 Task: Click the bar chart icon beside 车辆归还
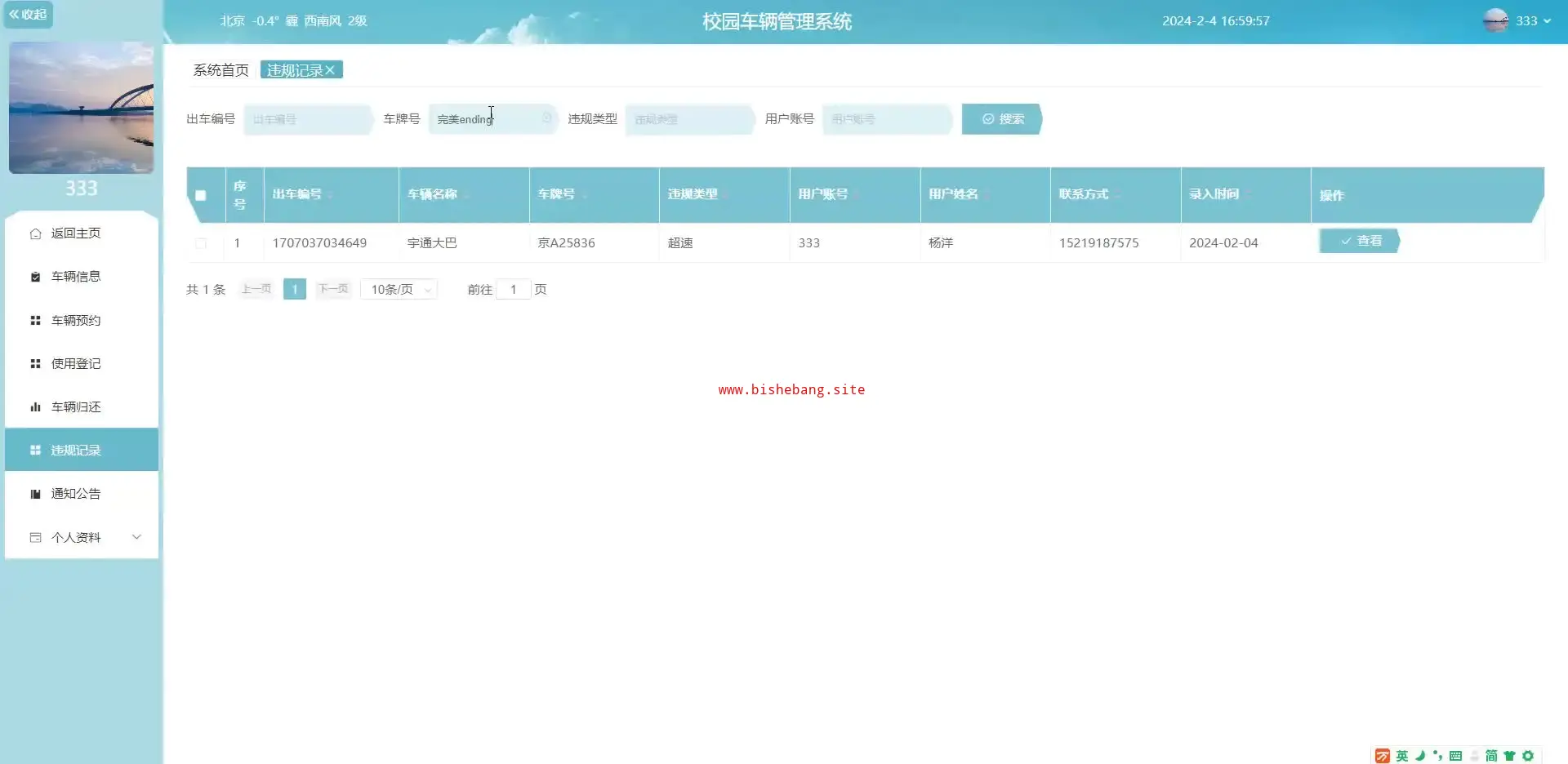(35, 407)
